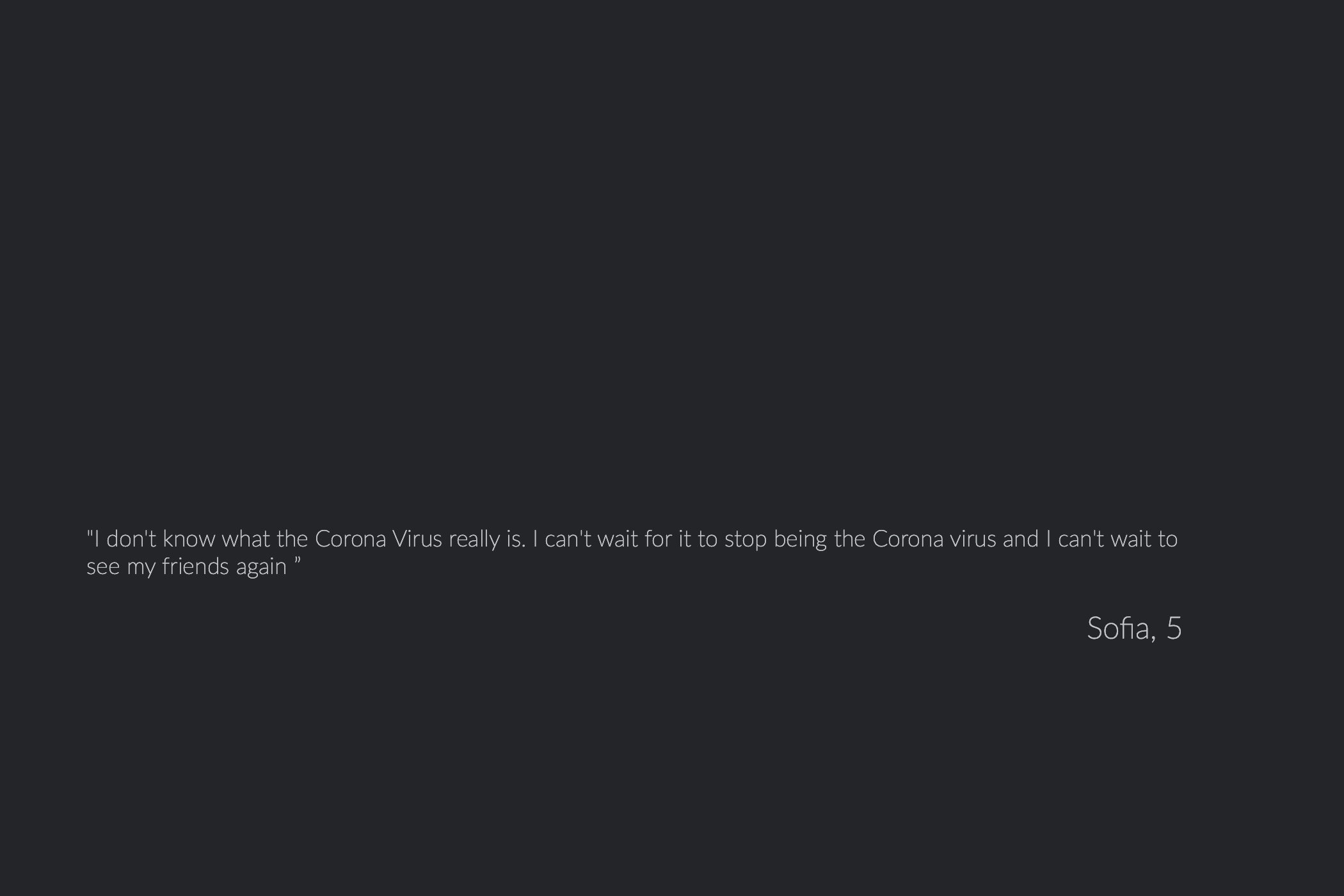Click the word "see" starting the second line
Image resolution: width=1344 pixels, height=896 pixels.
[x=103, y=567]
